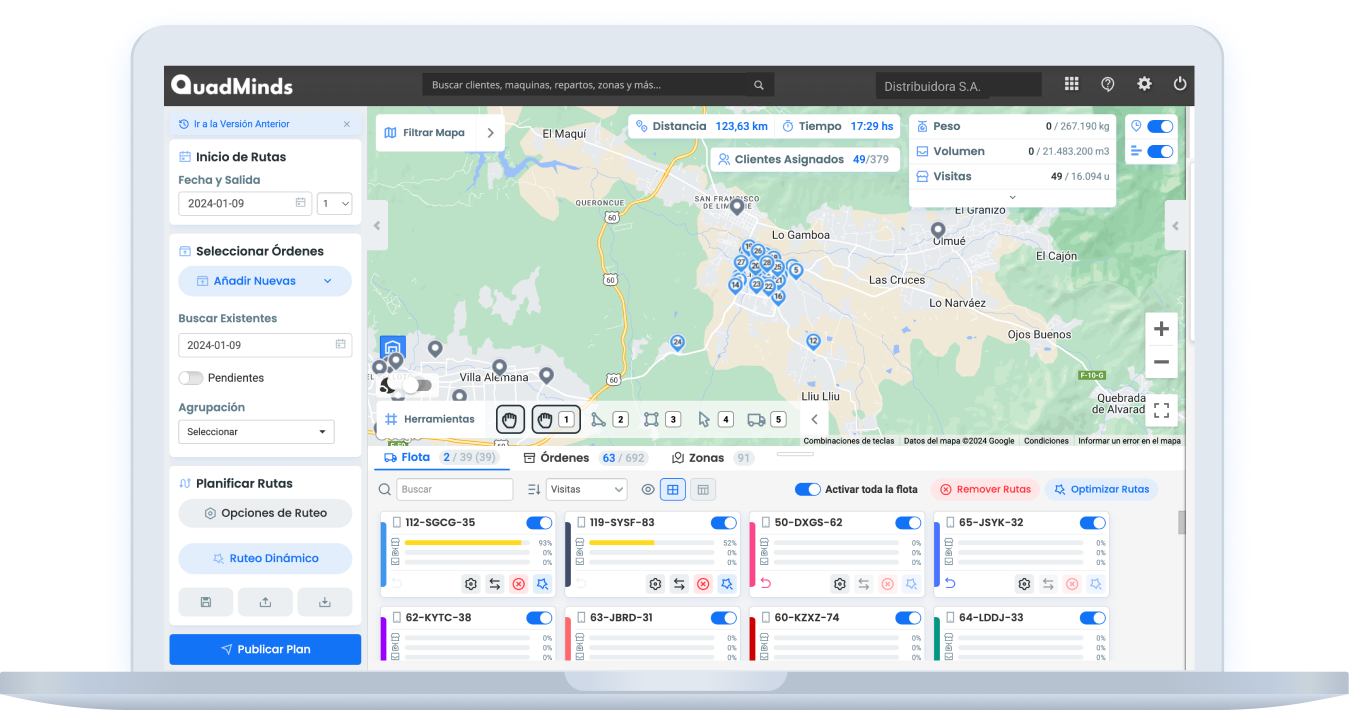Open settings gear in top bar
Viewport: 1349px width, 720px height.
[1144, 85]
